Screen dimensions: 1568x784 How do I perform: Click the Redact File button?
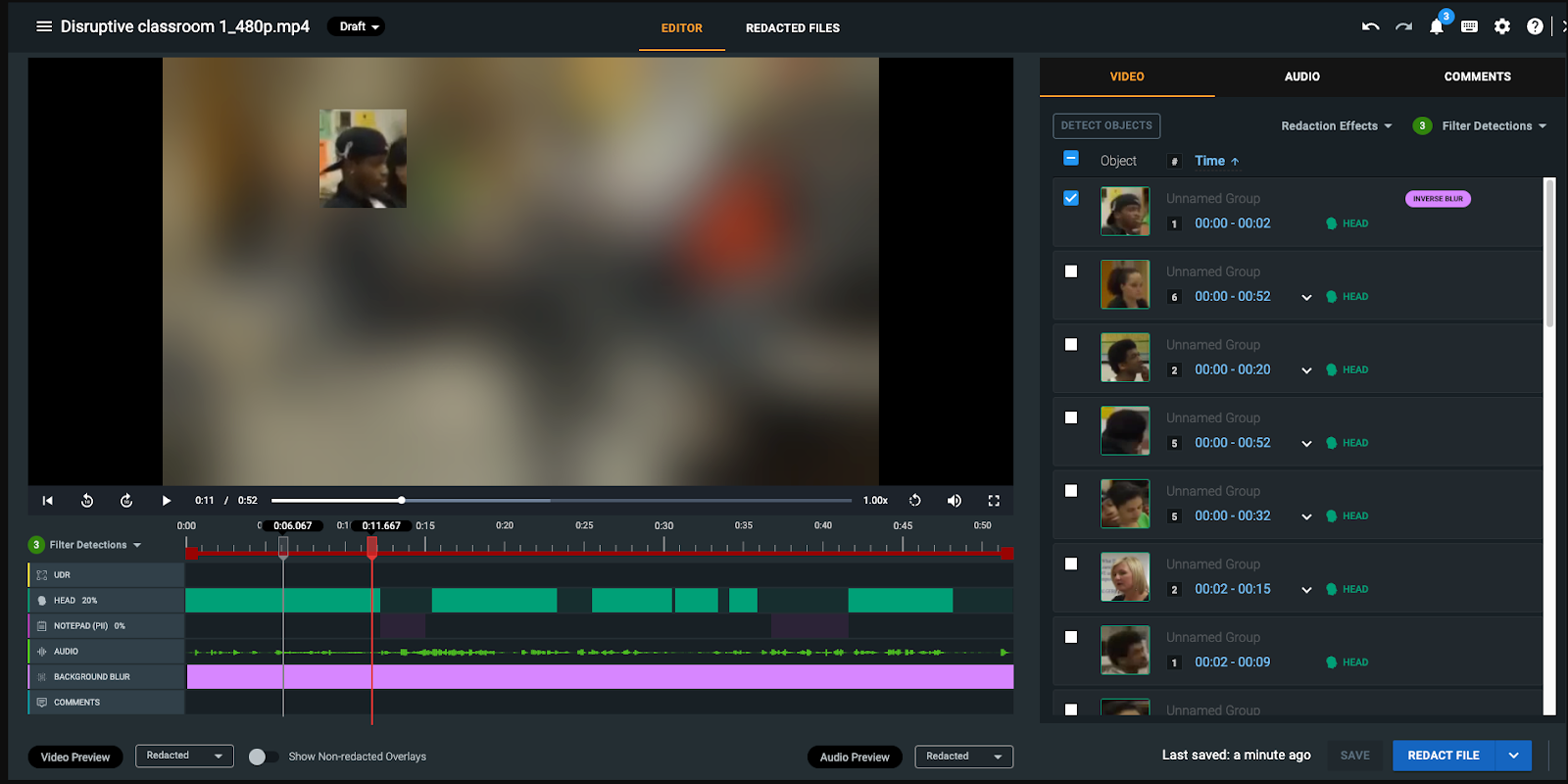pyautogui.click(x=1443, y=756)
